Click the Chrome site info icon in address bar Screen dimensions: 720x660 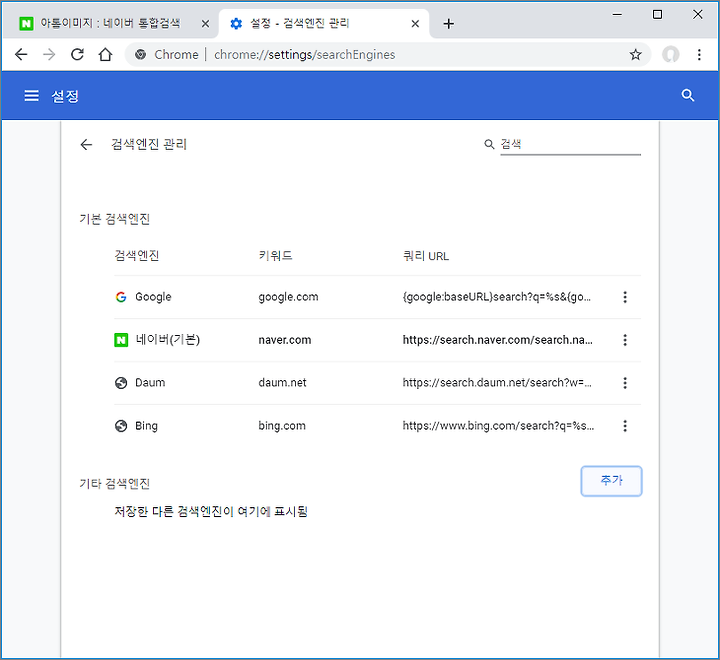pyautogui.click(x=141, y=55)
